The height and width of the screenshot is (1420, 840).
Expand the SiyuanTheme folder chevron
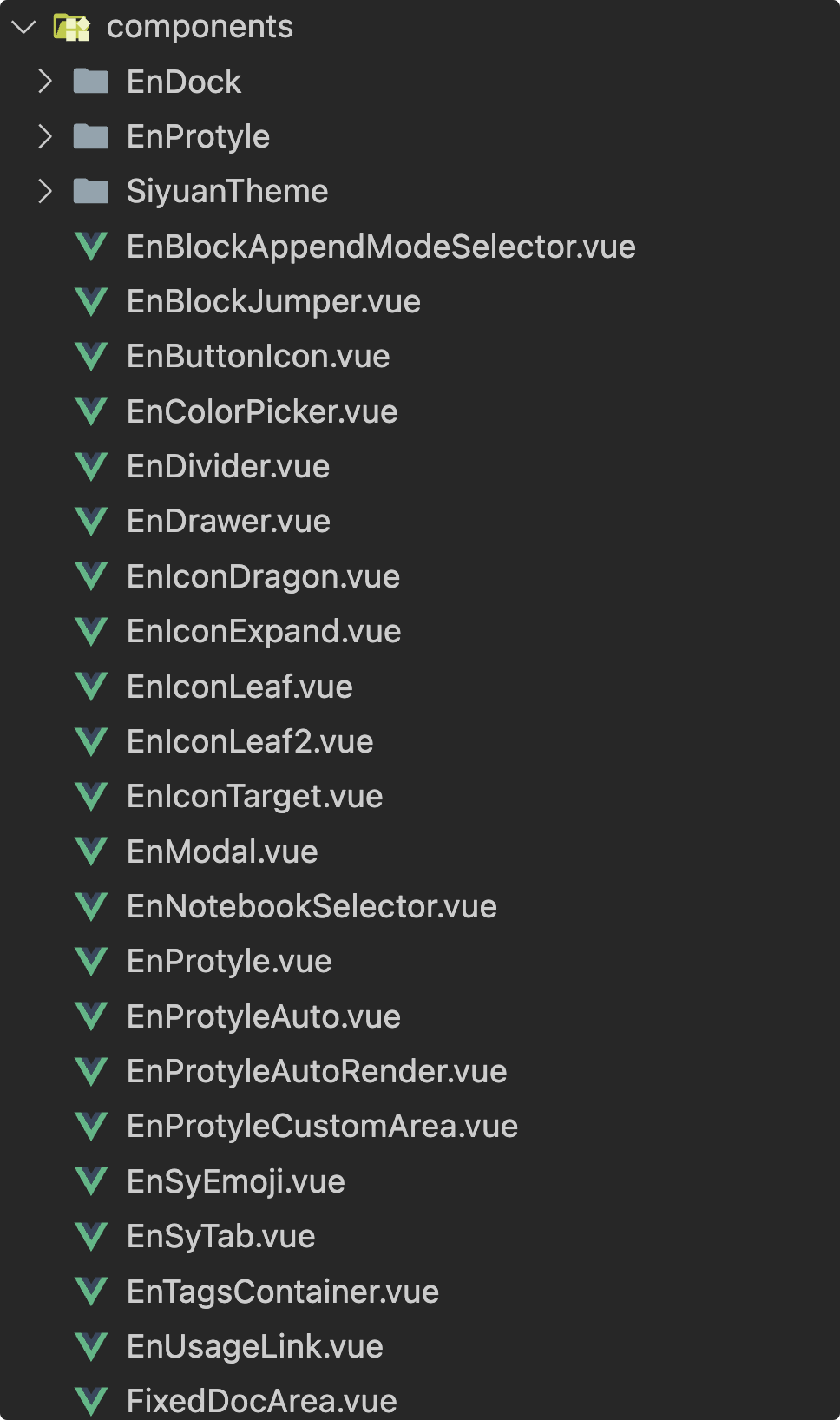(x=45, y=191)
